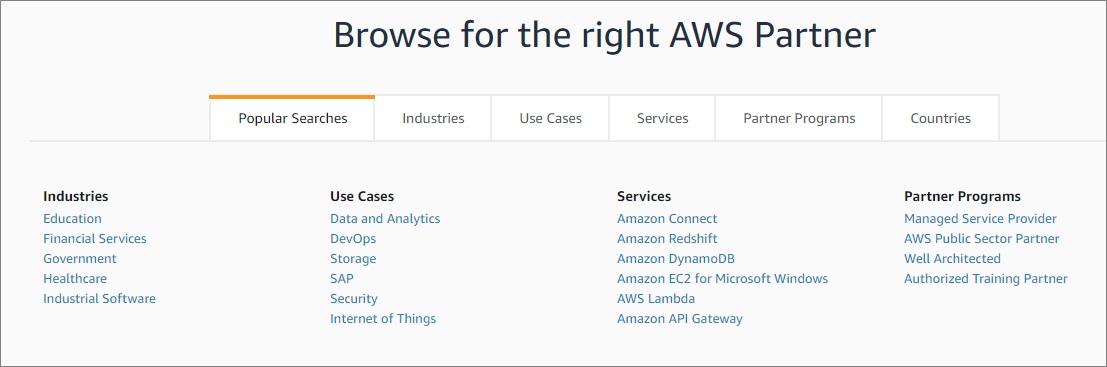The height and width of the screenshot is (367, 1107).
Task: Open the Use Cases tab
Action: [550, 119]
